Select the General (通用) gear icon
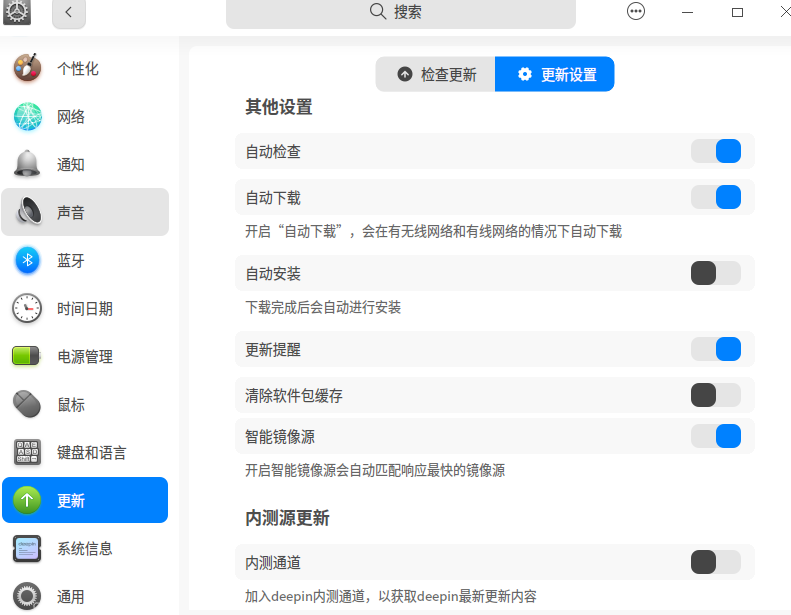 tap(27, 596)
